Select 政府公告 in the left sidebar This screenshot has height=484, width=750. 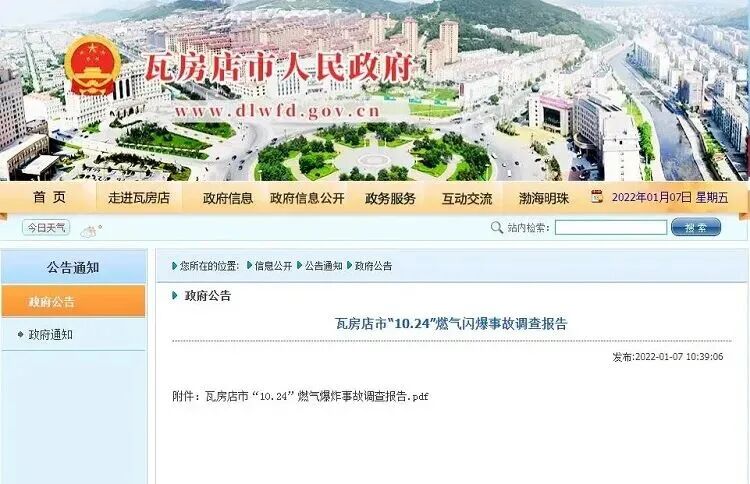[73, 301]
